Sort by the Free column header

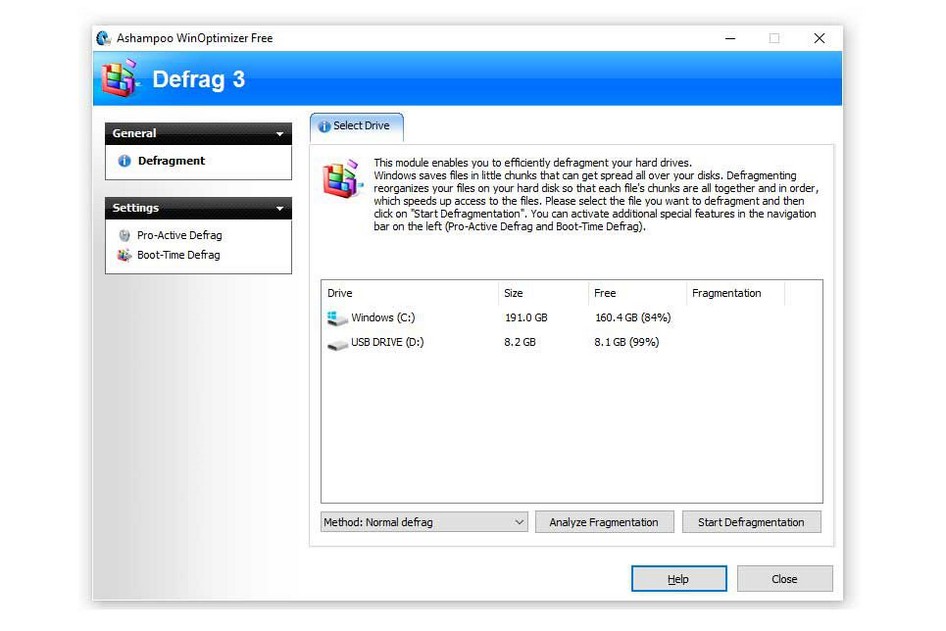click(637, 293)
